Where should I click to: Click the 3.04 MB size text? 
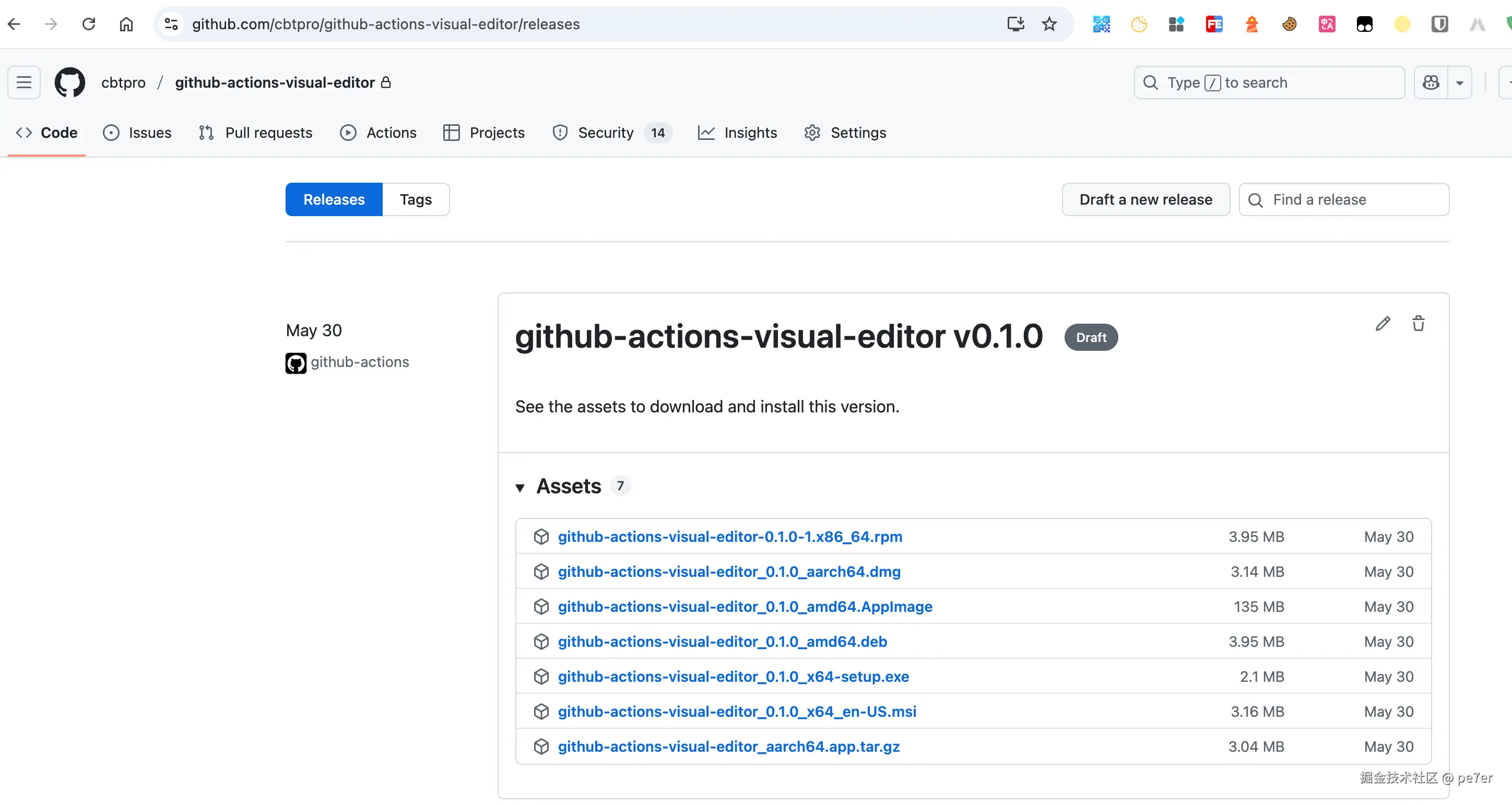1256,747
